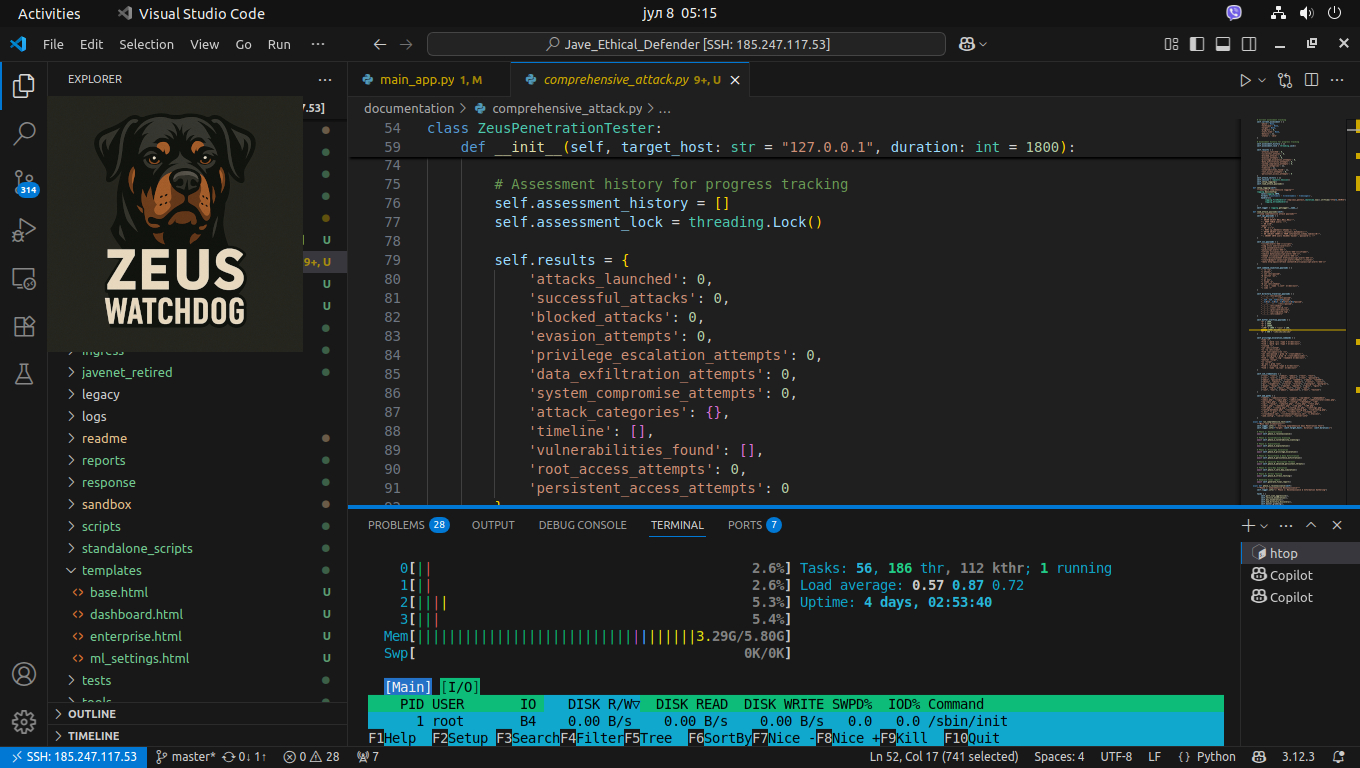This screenshot has width=1360, height=768.
Task: Open the Manage gear icon
Action: coord(24,721)
